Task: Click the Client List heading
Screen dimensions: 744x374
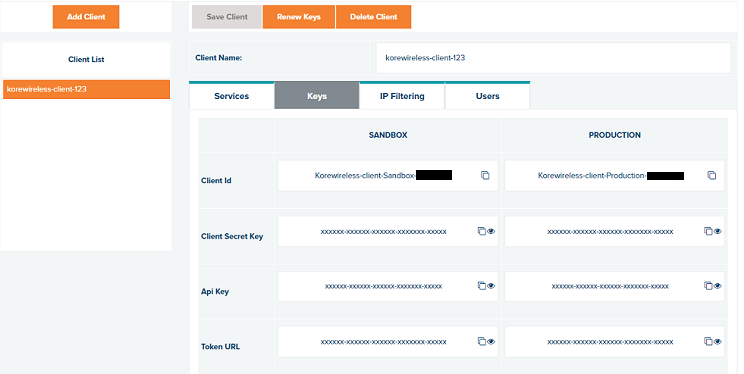Action: point(86,59)
